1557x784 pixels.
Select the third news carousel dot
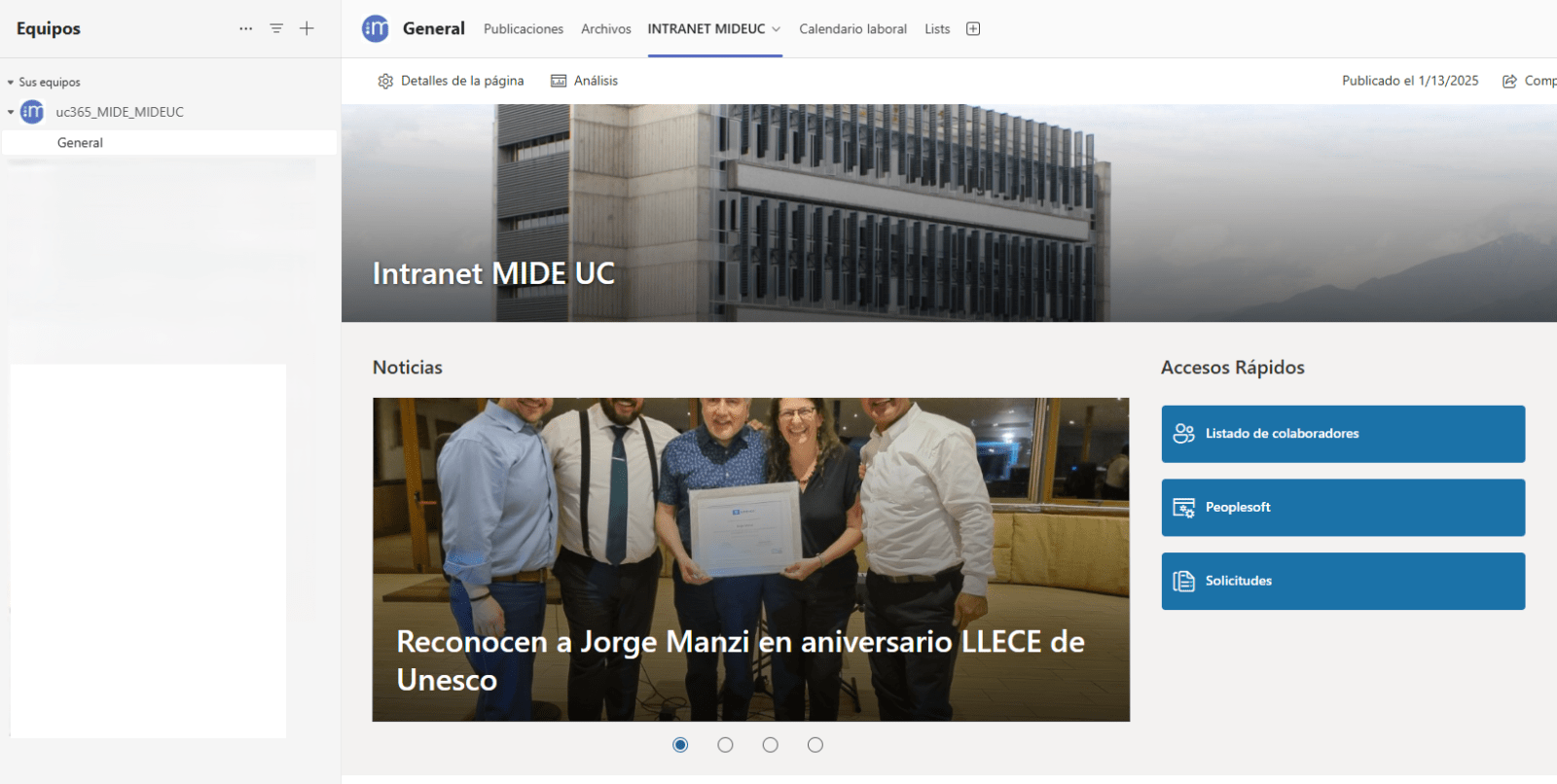[x=771, y=745]
